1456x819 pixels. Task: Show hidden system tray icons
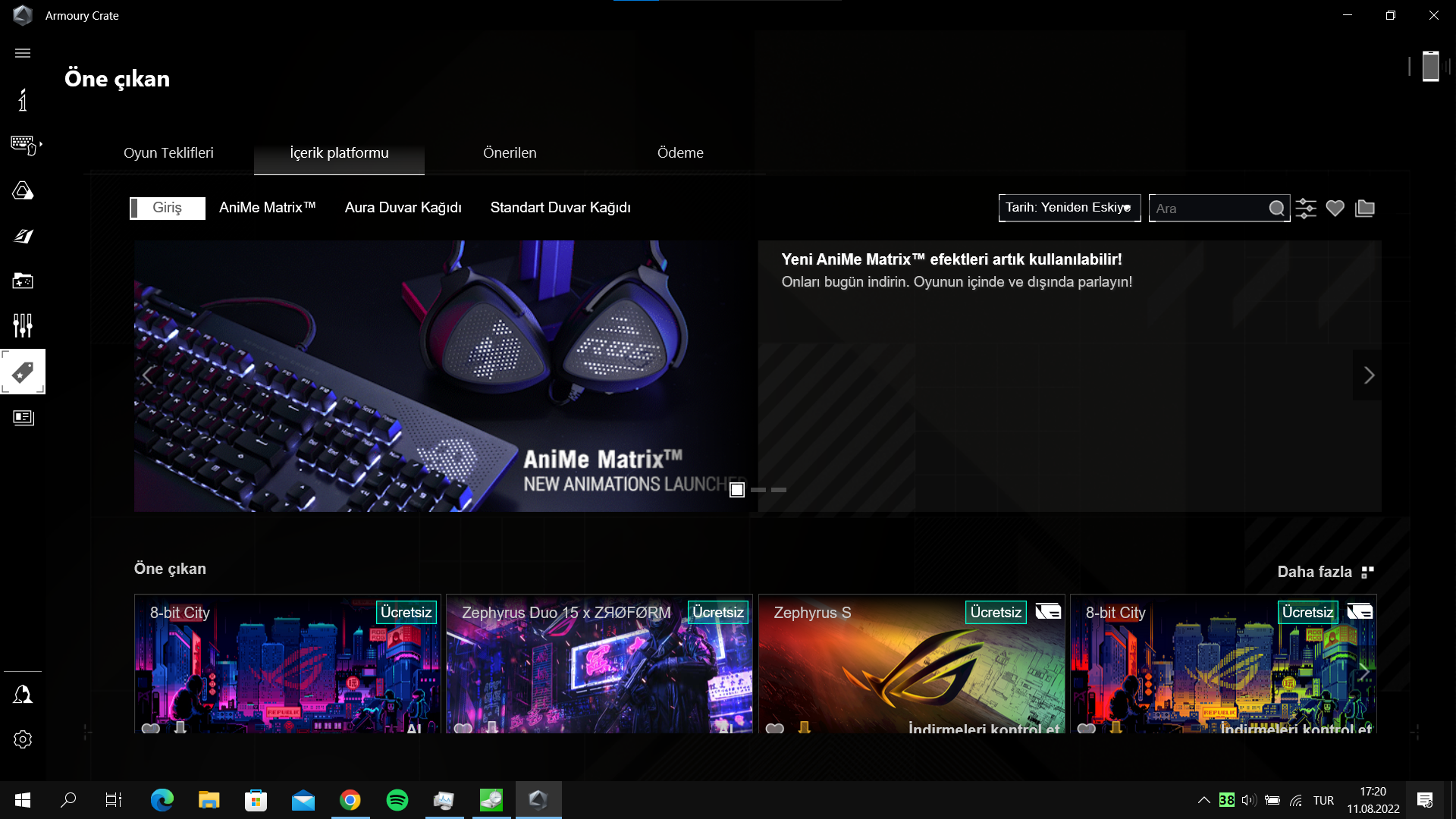click(x=1203, y=800)
